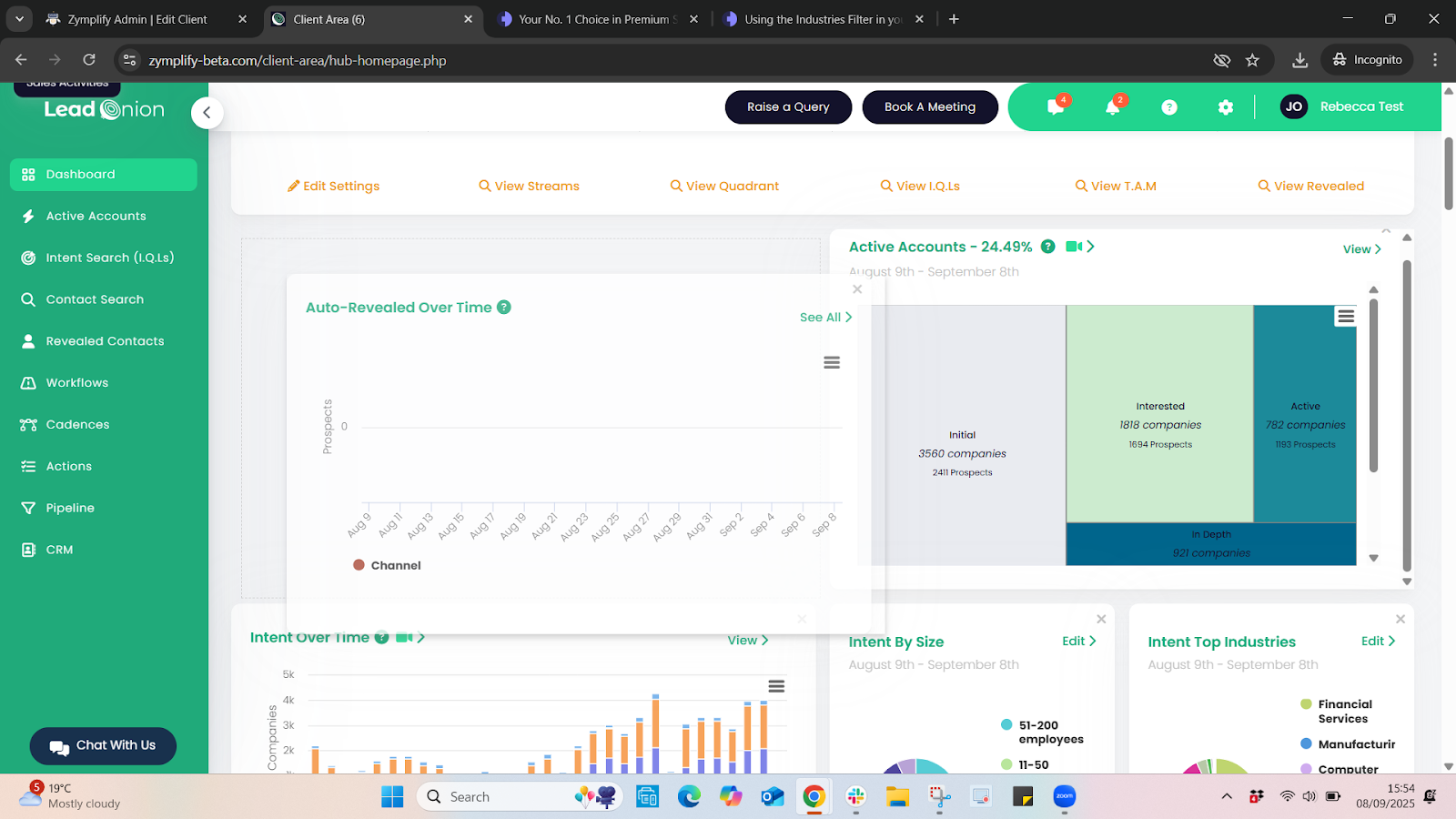This screenshot has height=819, width=1456.
Task: Play the Active Accounts video guide icon
Action: point(1075,247)
